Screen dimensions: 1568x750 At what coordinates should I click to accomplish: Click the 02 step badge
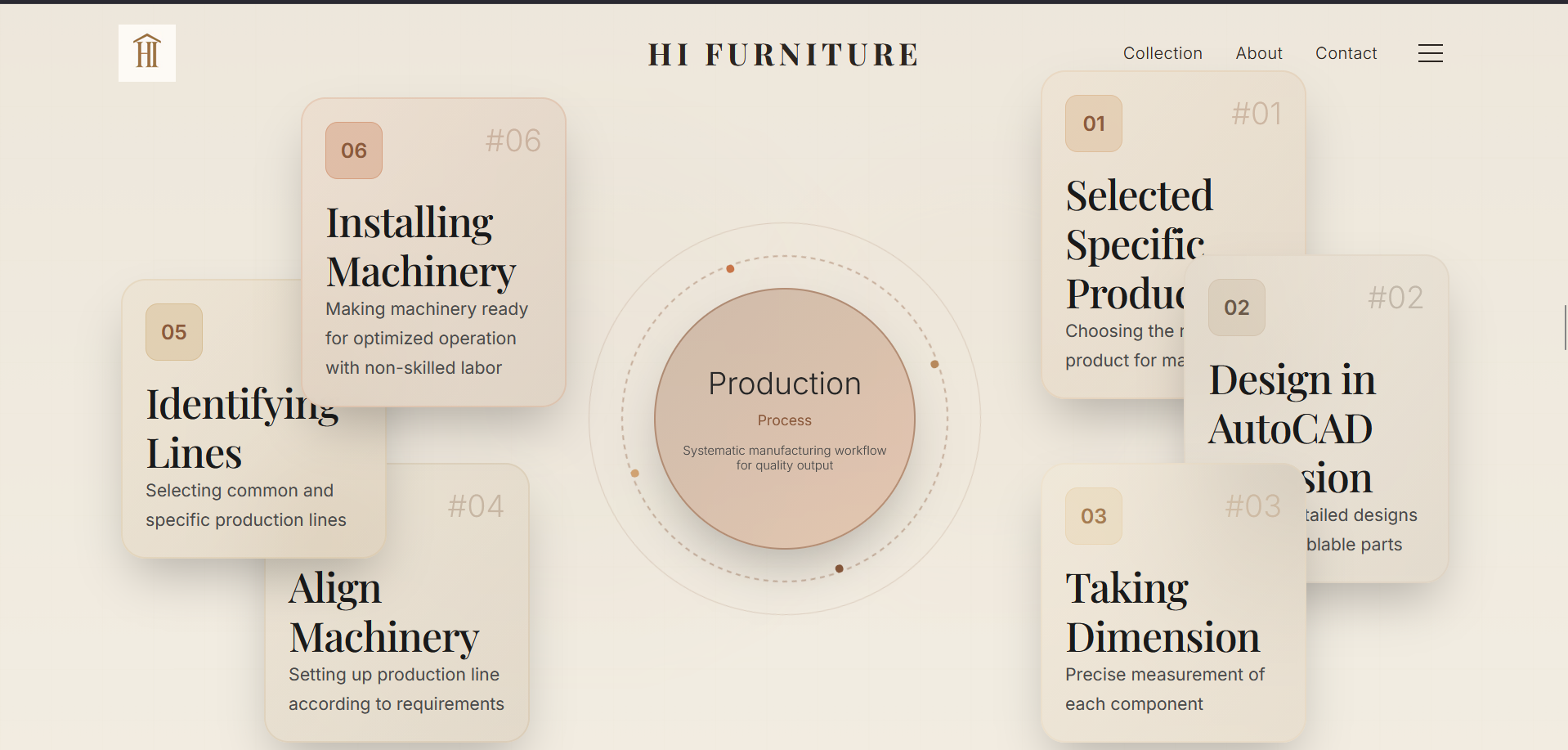pyautogui.click(x=1237, y=308)
